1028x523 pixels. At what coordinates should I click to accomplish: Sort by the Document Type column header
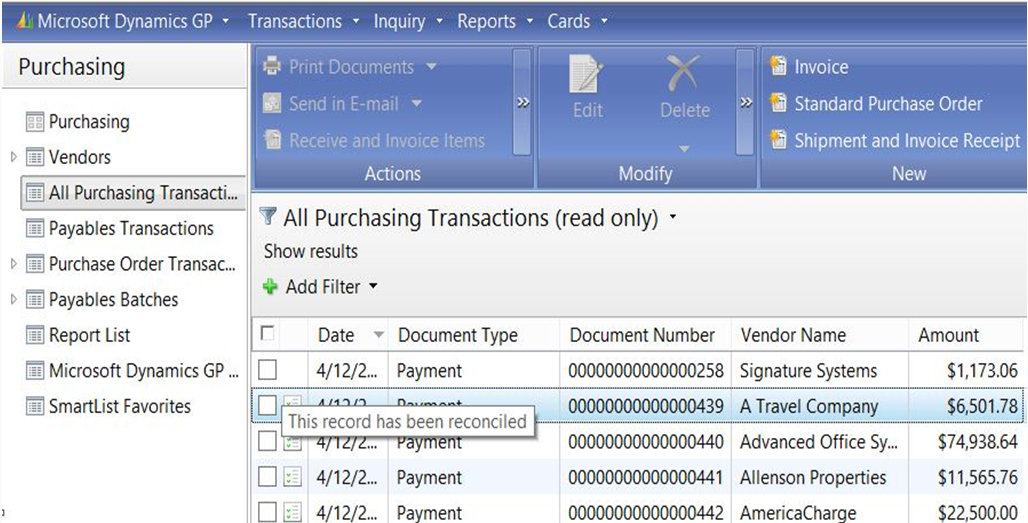(458, 335)
